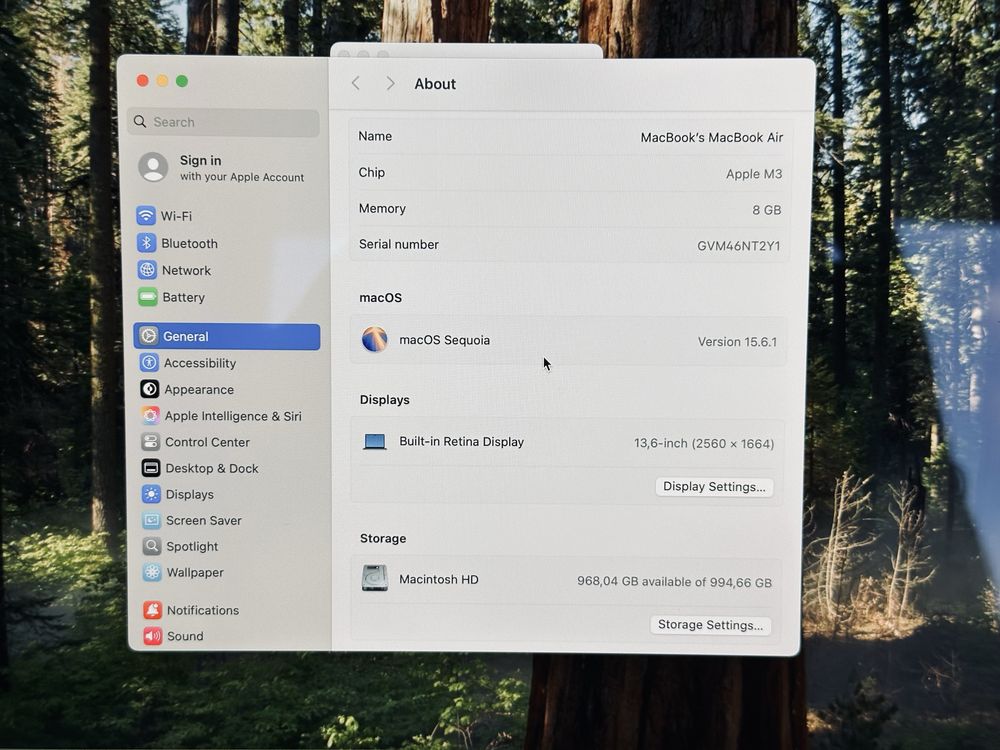Close the System Settings window
The width and height of the screenshot is (1000, 750).
click(143, 80)
